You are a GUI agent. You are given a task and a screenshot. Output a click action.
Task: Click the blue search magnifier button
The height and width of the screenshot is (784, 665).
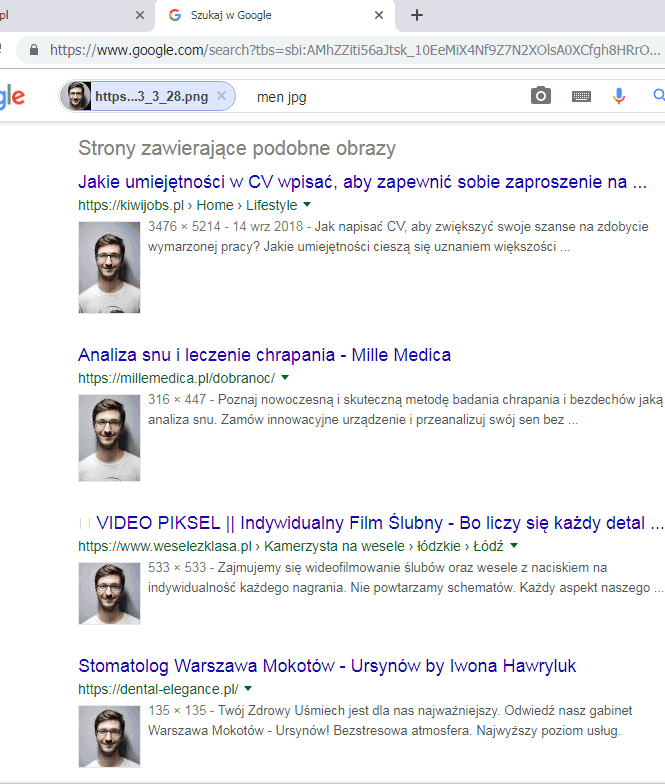(x=659, y=94)
